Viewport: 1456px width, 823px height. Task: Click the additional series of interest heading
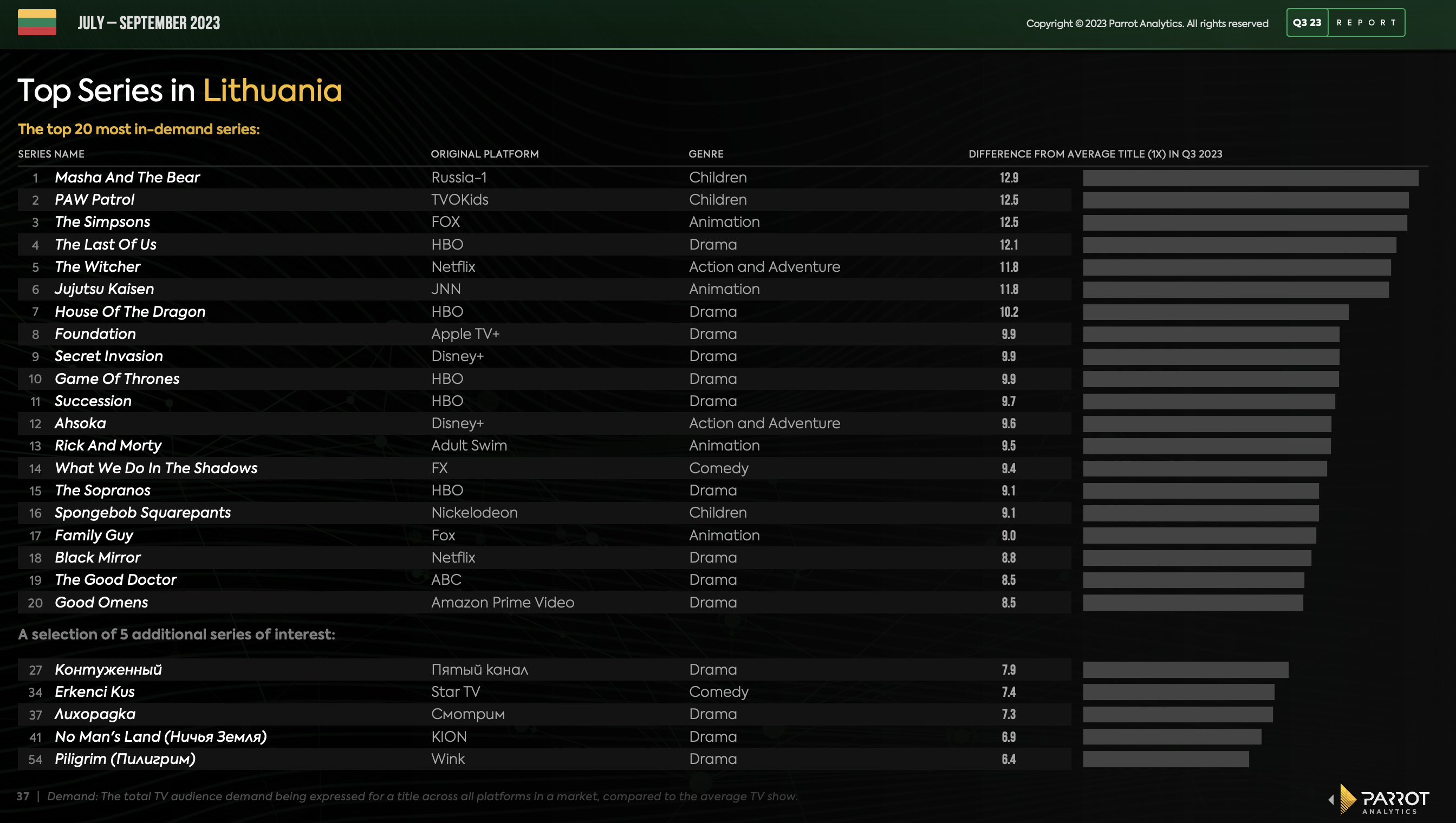[x=177, y=634]
